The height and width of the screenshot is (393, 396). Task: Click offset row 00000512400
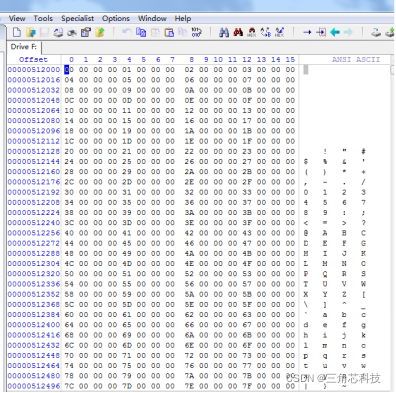[x=34, y=325]
